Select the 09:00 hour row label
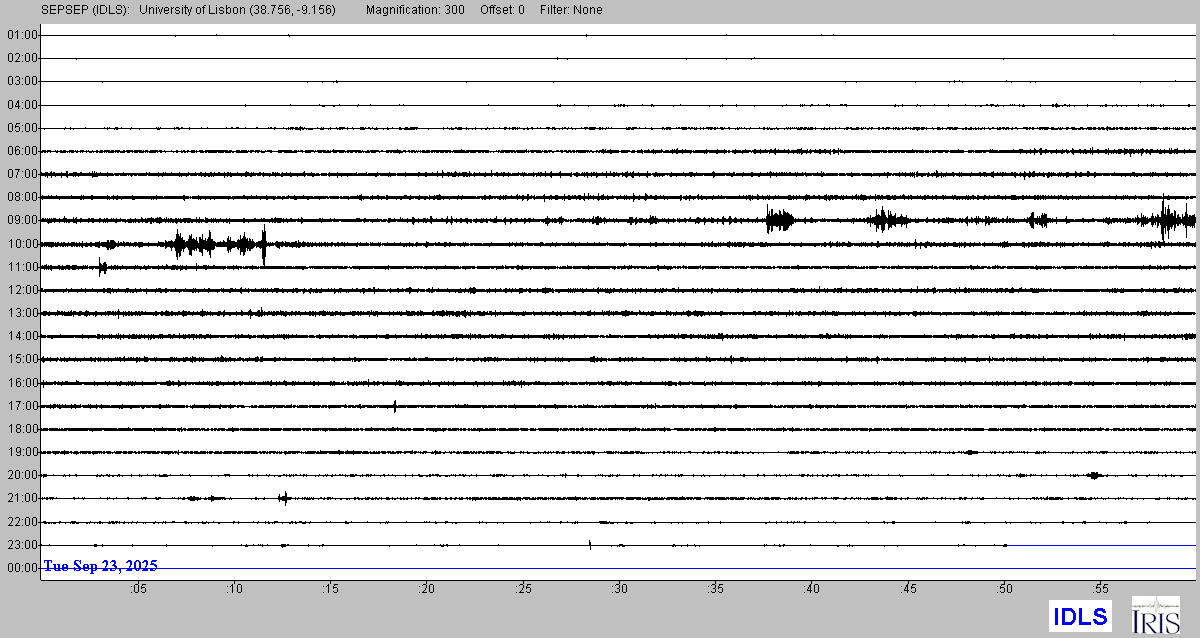Screen dimensions: 1200x638 [x=22, y=220]
